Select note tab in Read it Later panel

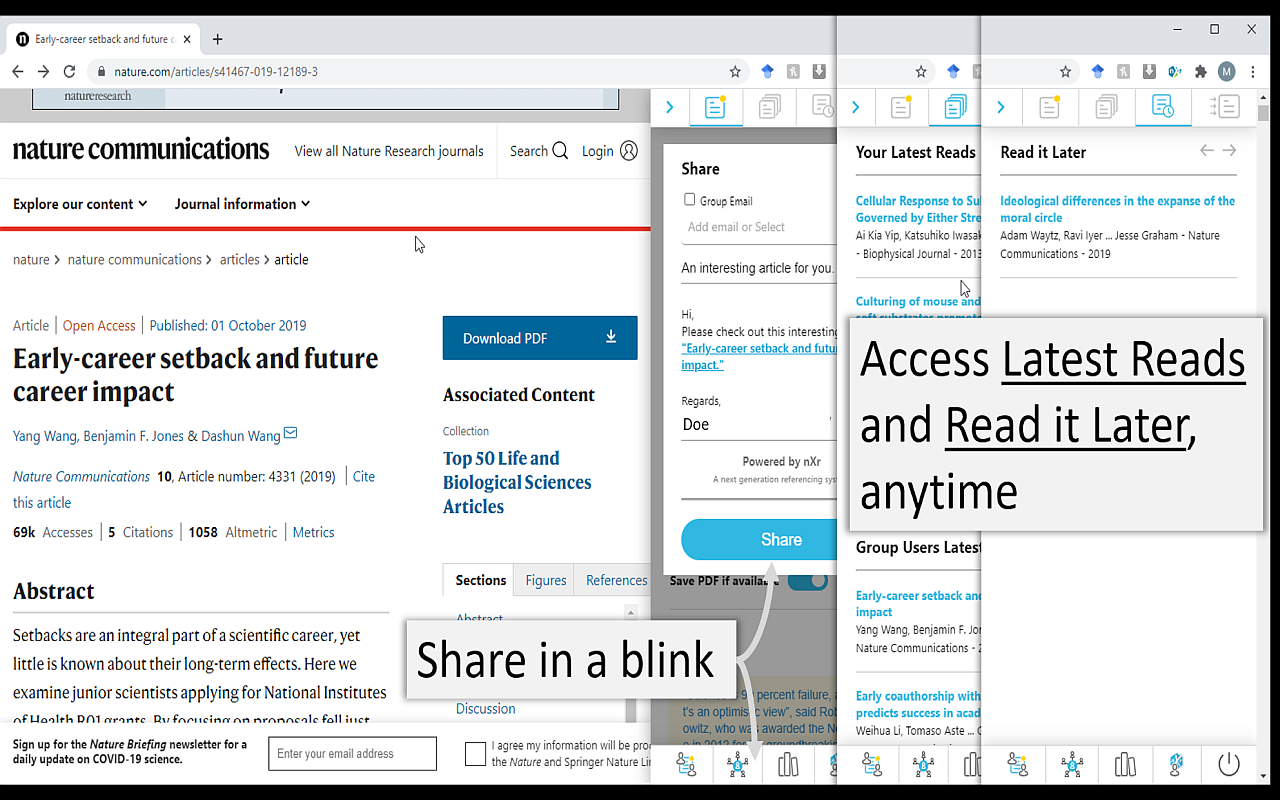[1049, 107]
